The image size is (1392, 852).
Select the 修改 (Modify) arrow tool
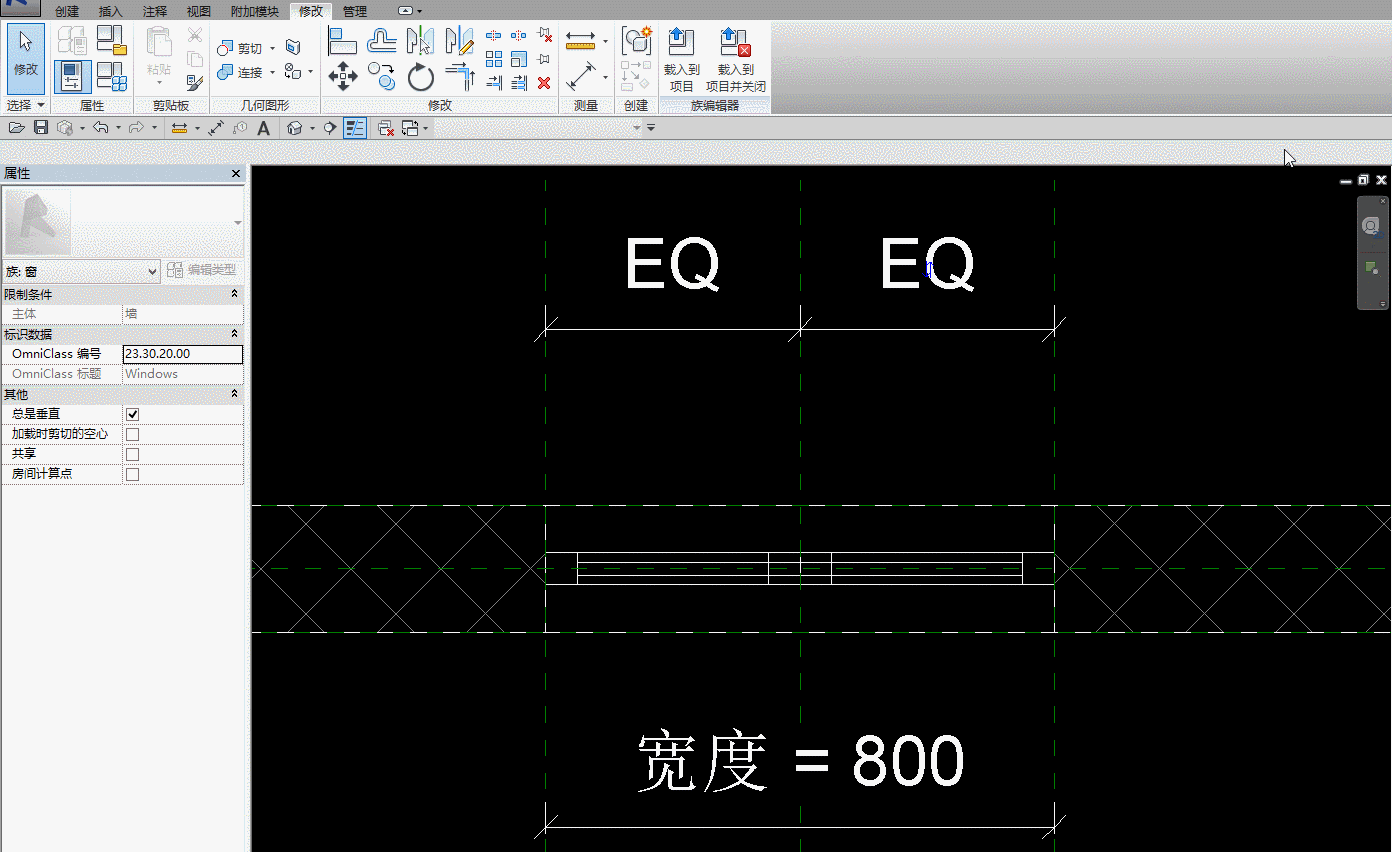[25, 59]
